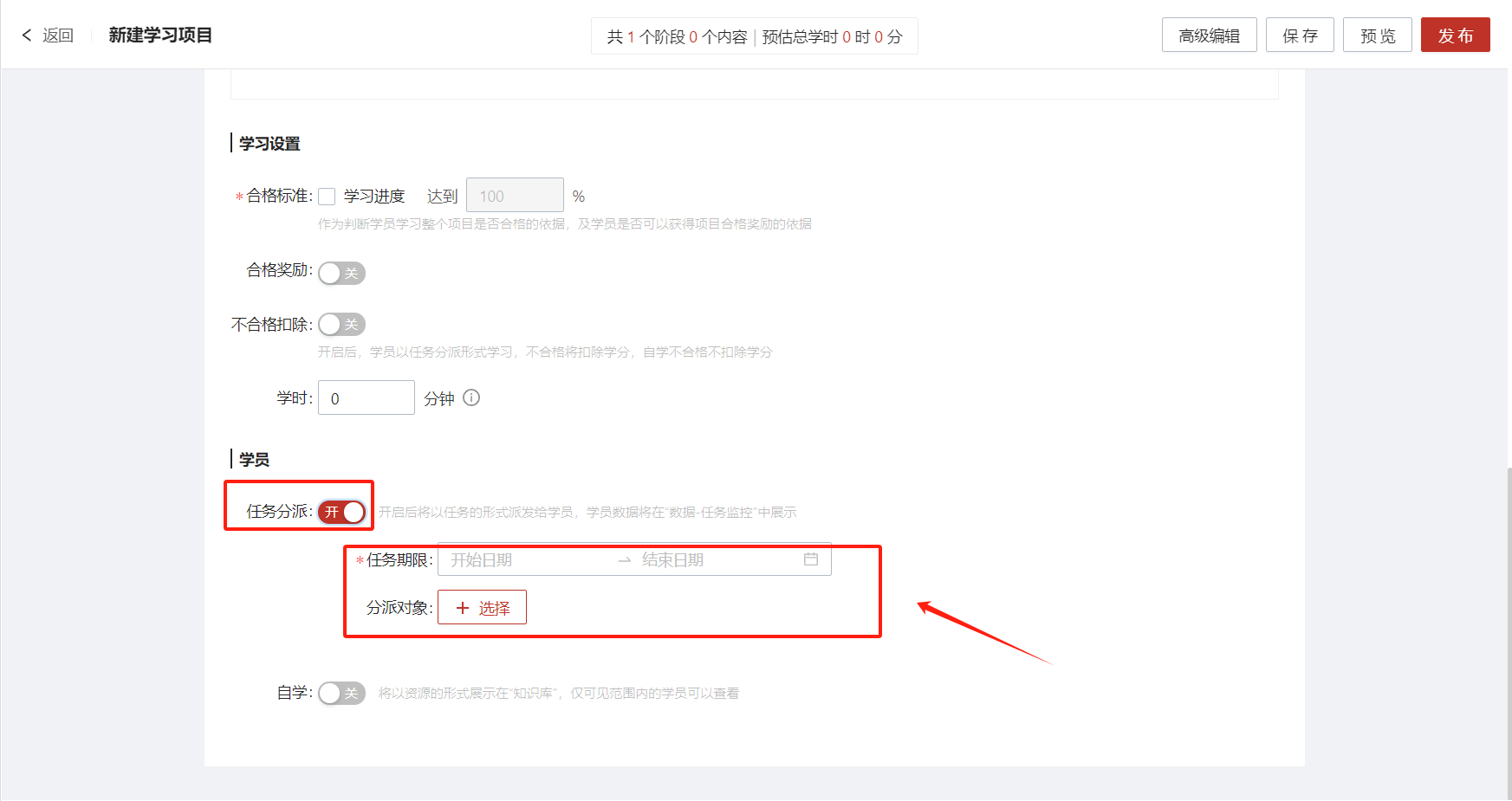This screenshot has width=1512, height=801.
Task: Tick the 学习进度 checkbox
Action: click(327, 197)
